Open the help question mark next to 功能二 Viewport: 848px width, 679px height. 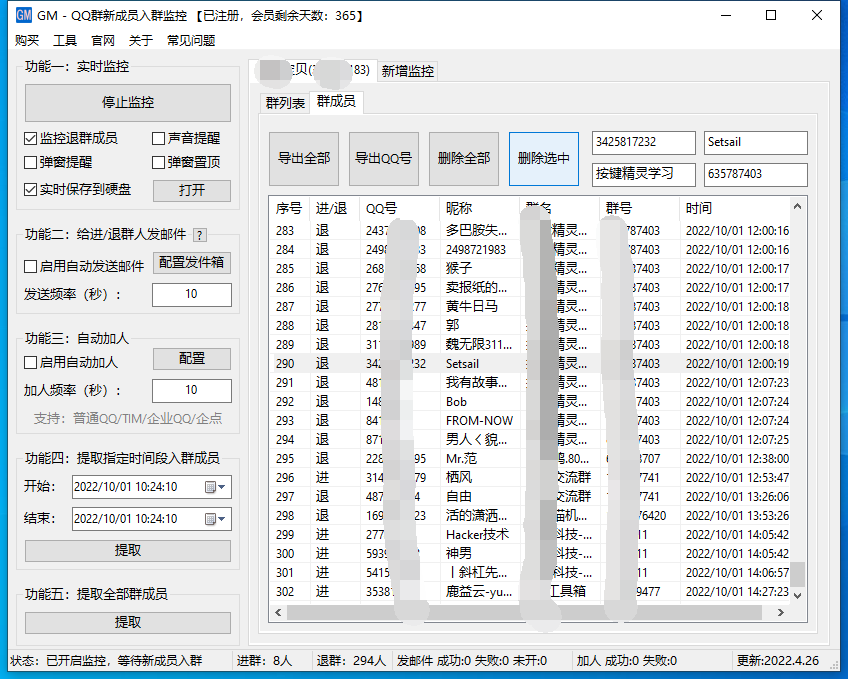(200, 235)
